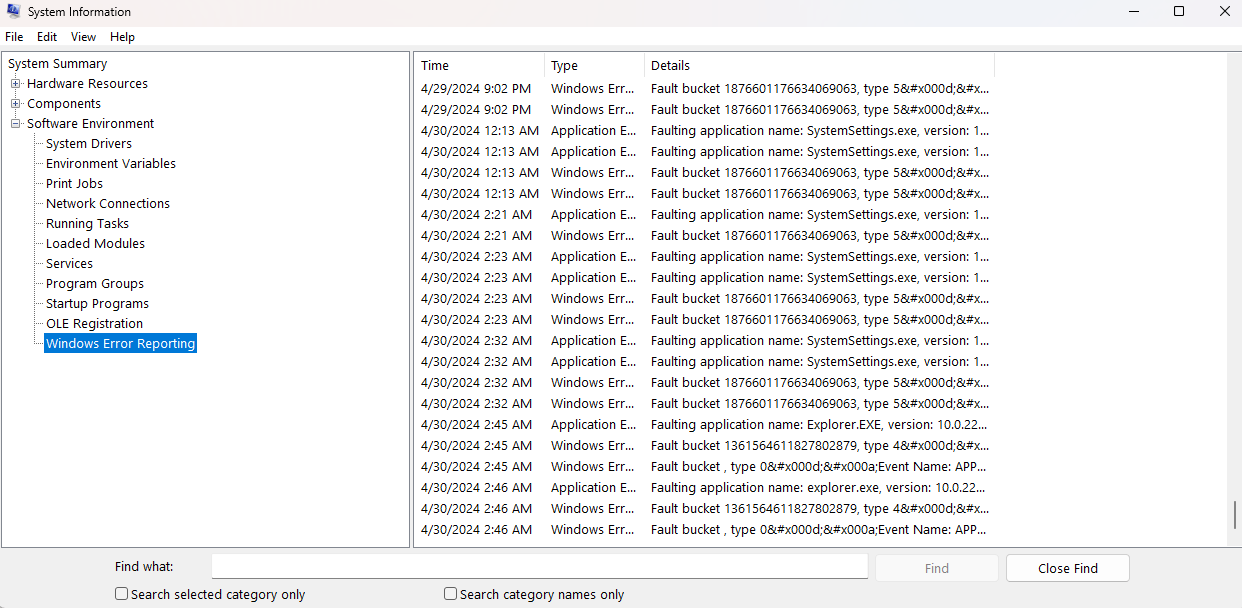The width and height of the screenshot is (1242, 608).
Task: Select the 4/30/2024 2:46 AM explorer.exe faulting row
Action: (x=704, y=488)
